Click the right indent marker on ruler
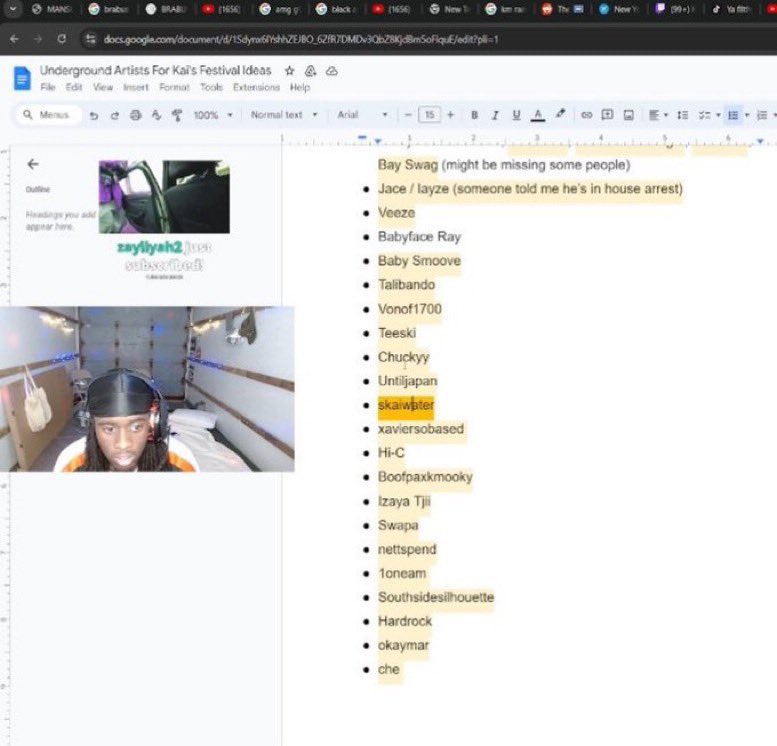The image size is (777, 746). [x=760, y=142]
